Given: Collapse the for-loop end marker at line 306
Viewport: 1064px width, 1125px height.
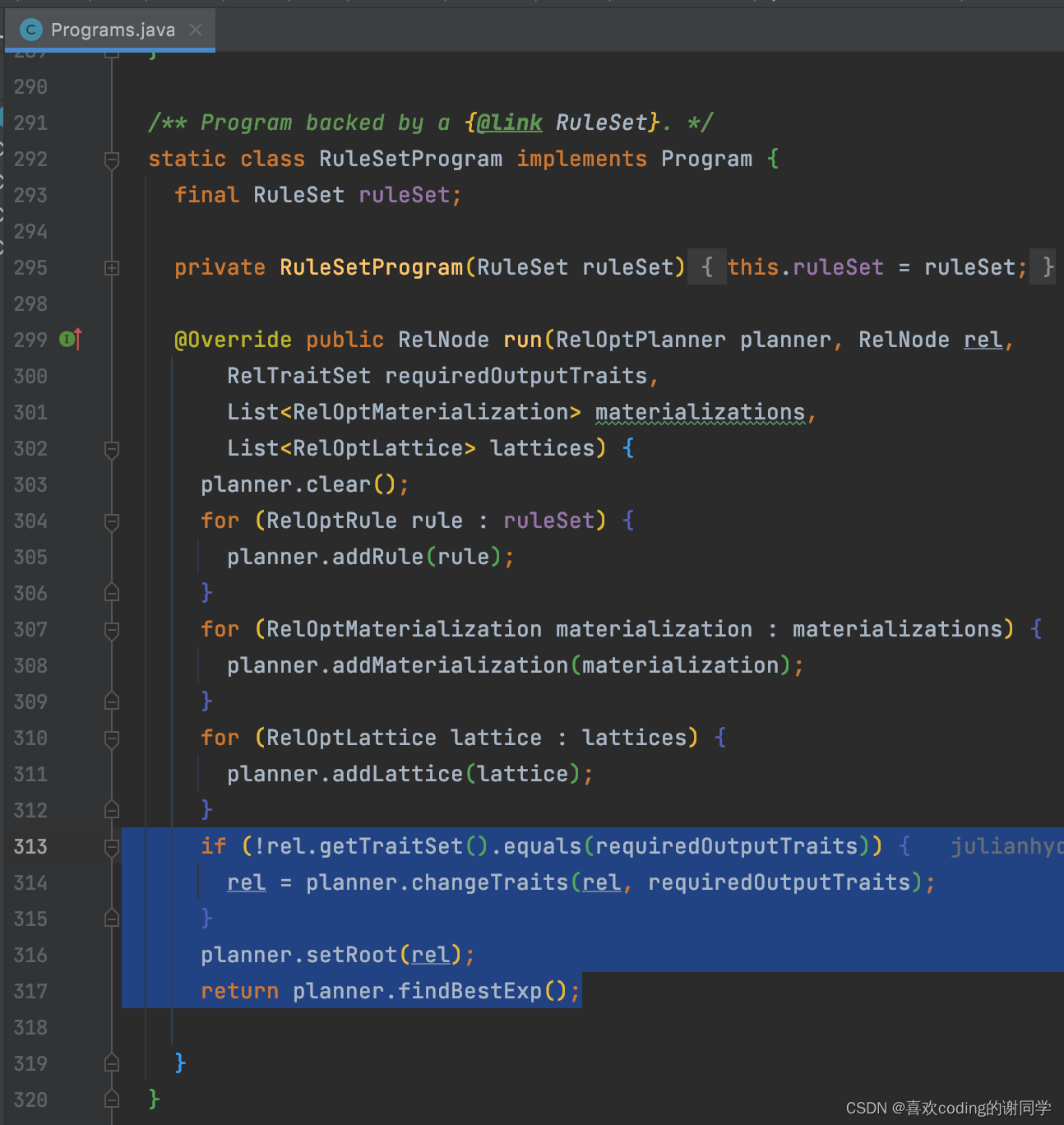Looking at the screenshot, I should tap(113, 593).
